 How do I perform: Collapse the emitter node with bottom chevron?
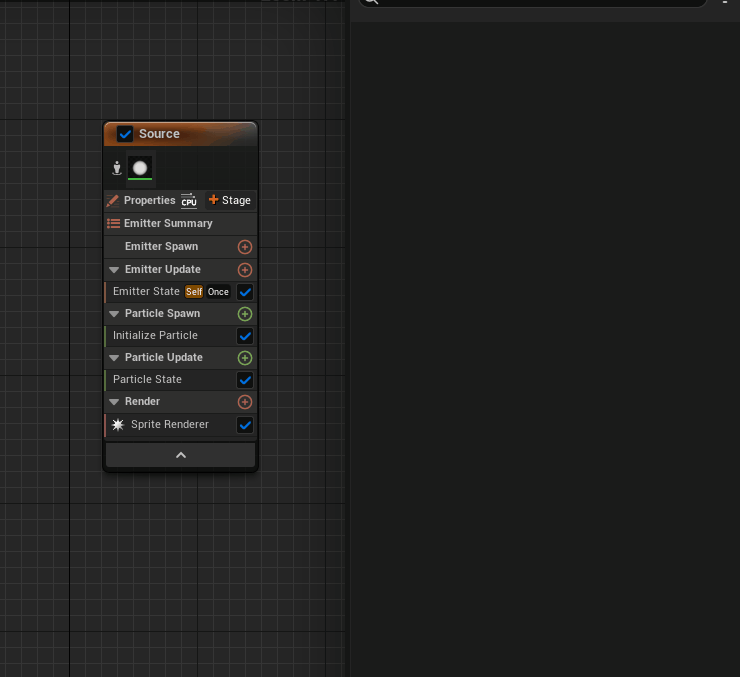click(180, 455)
